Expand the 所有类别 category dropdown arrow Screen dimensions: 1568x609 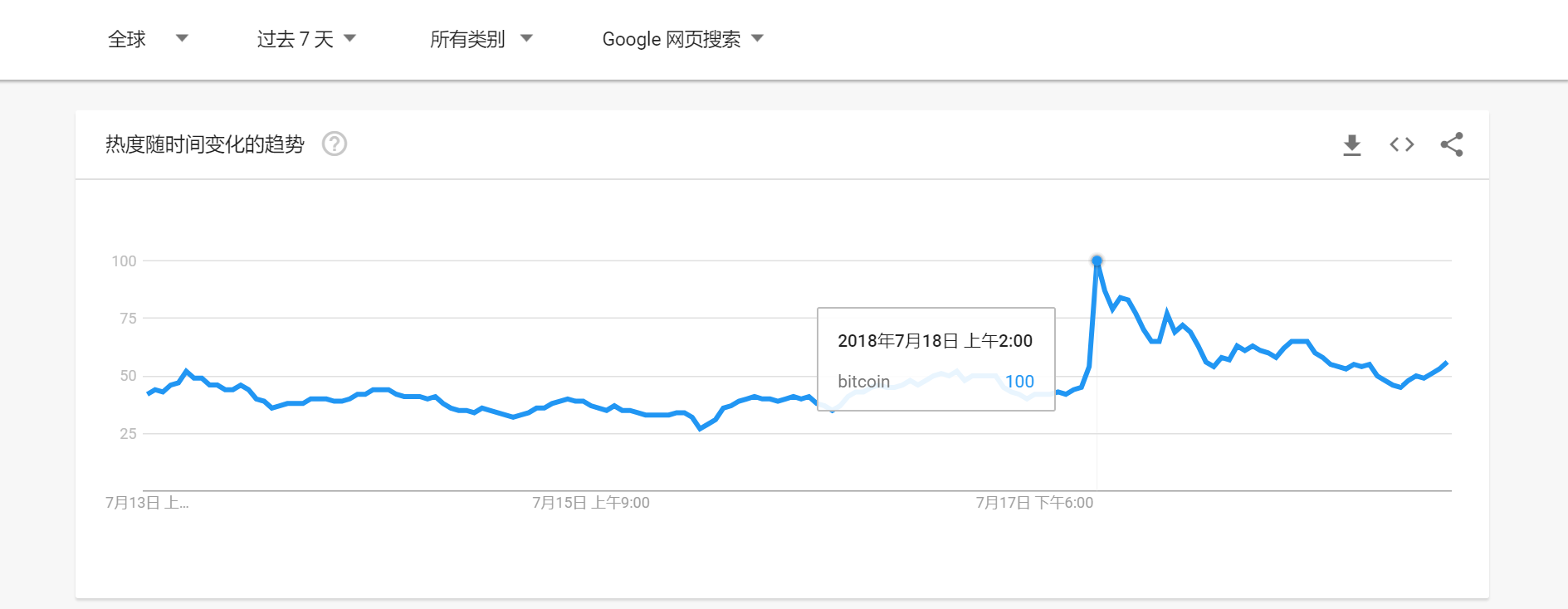tap(526, 38)
